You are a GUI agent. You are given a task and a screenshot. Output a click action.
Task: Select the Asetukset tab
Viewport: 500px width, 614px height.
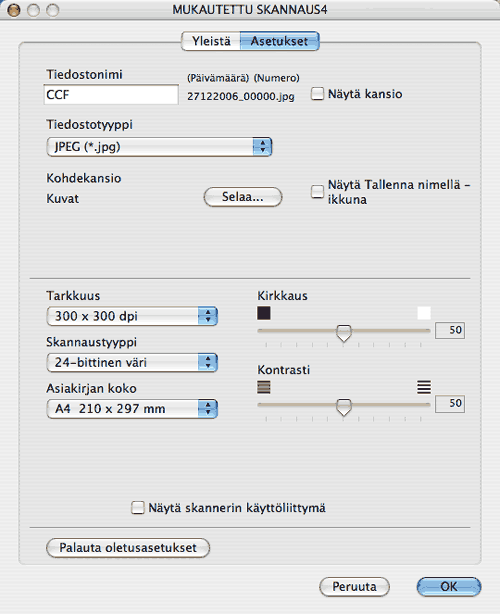pos(280,41)
